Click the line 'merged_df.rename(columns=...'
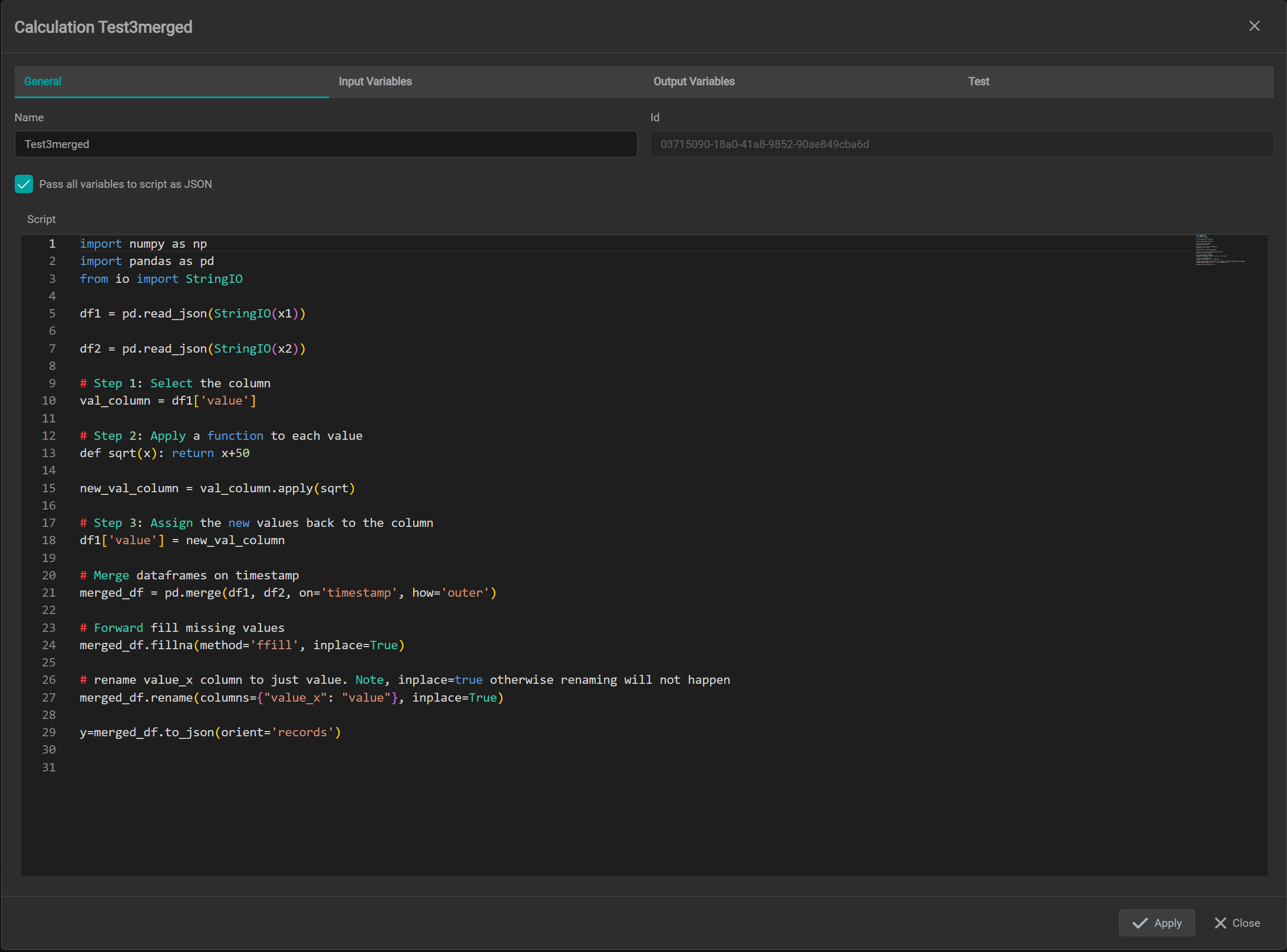Screen dimensions: 1287x952 (x=292, y=697)
